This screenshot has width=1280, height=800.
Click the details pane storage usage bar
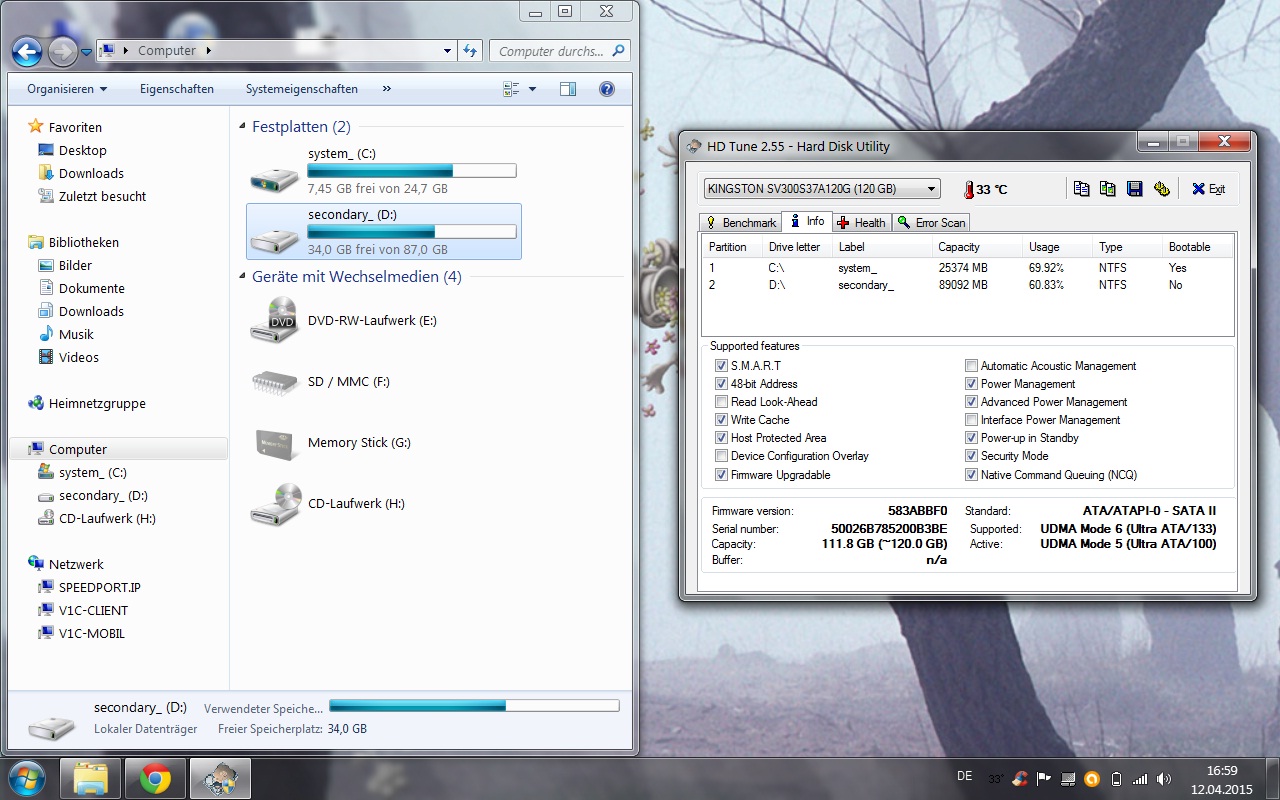pos(474,706)
